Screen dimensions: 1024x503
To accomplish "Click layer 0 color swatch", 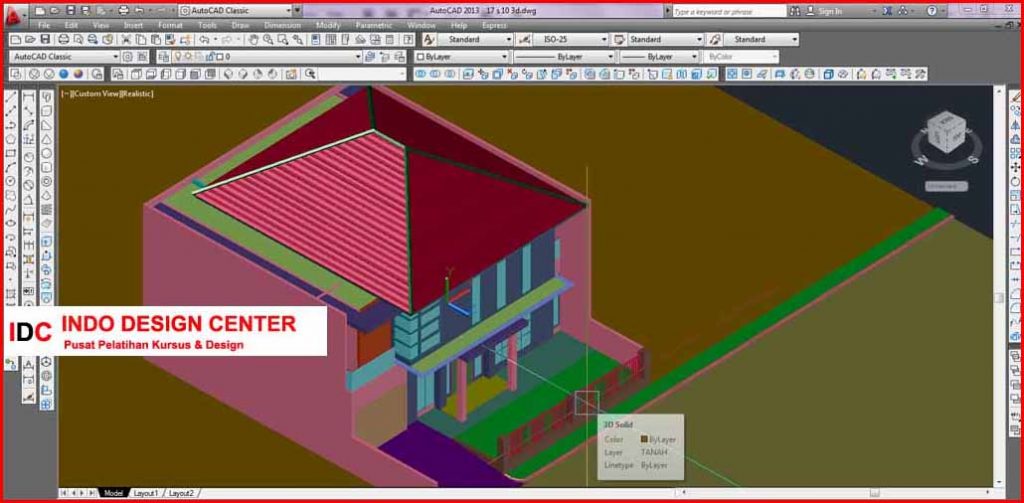I will [220, 57].
